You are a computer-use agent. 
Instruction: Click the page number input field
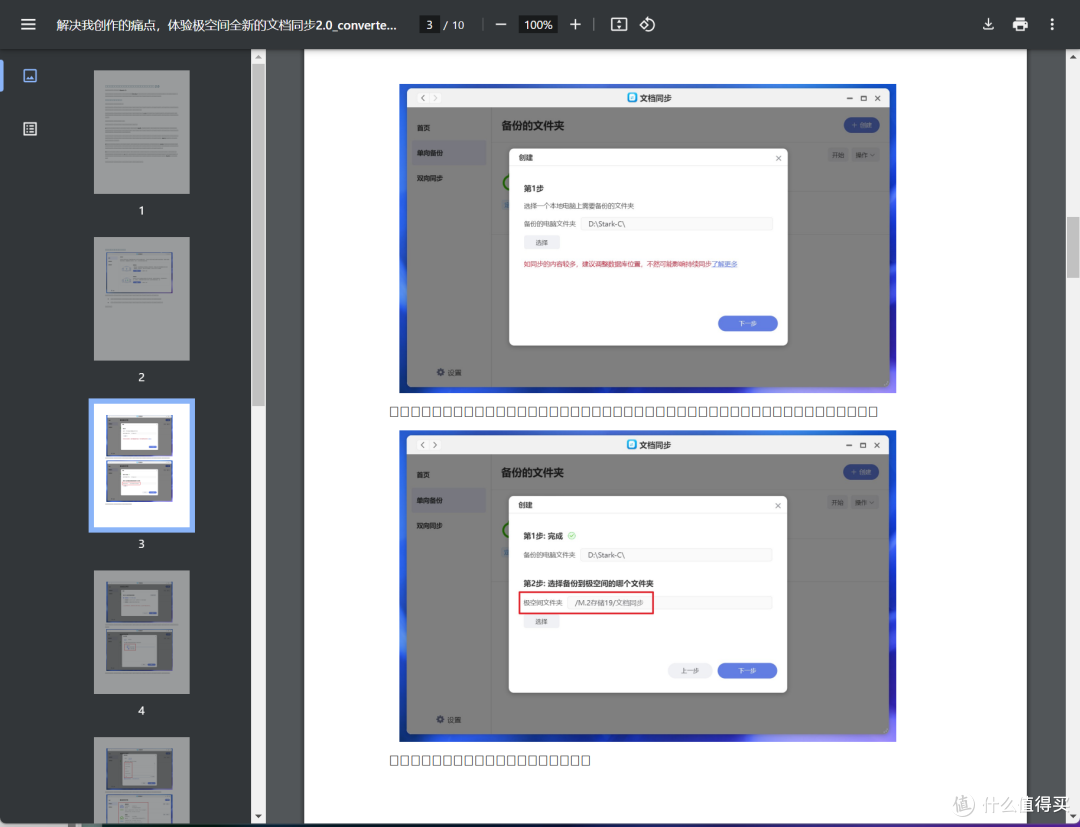[x=429, y=25]
